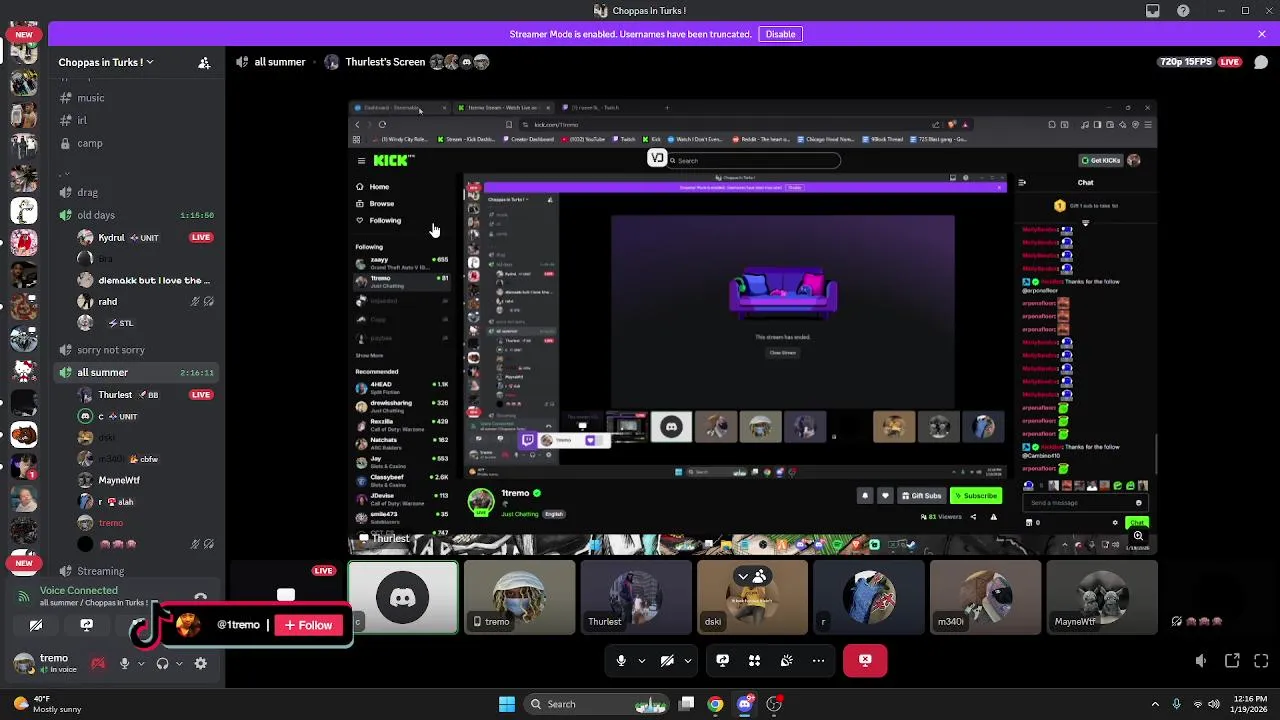Open output device options beside headphones icon
Viewport: 1280px width, 720px height.
tap(178, 663)
